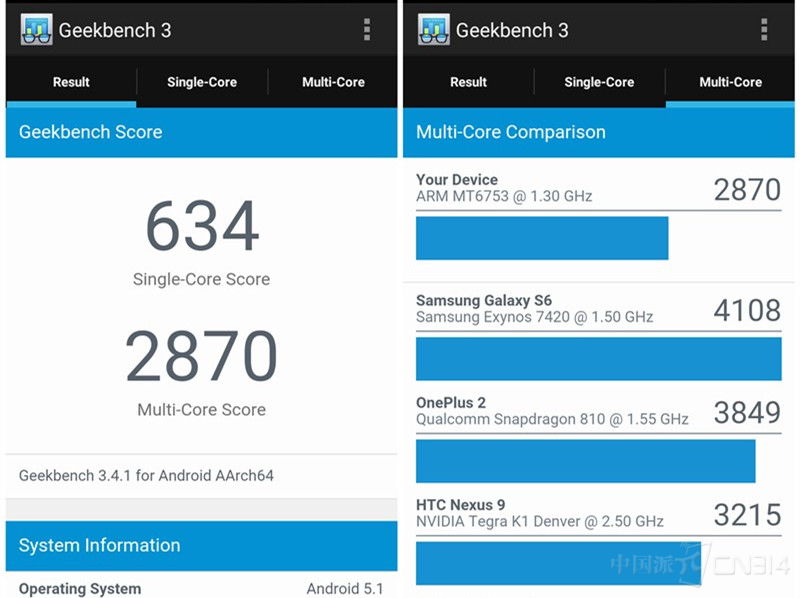Tap the HTC Nexus 9 score bar
Viewport: 800px width, 598px height.
click(558, 563)
